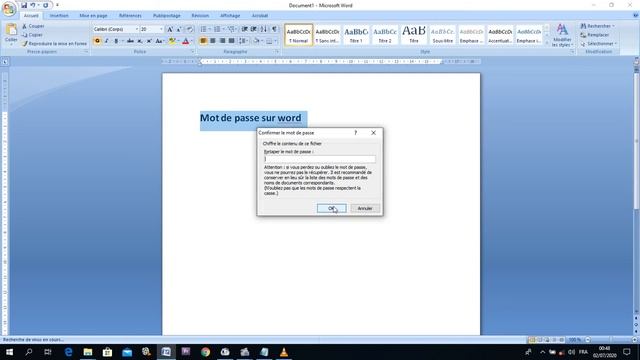
Task: Open the change case Aa dropdown
Action: click(160, 41)
